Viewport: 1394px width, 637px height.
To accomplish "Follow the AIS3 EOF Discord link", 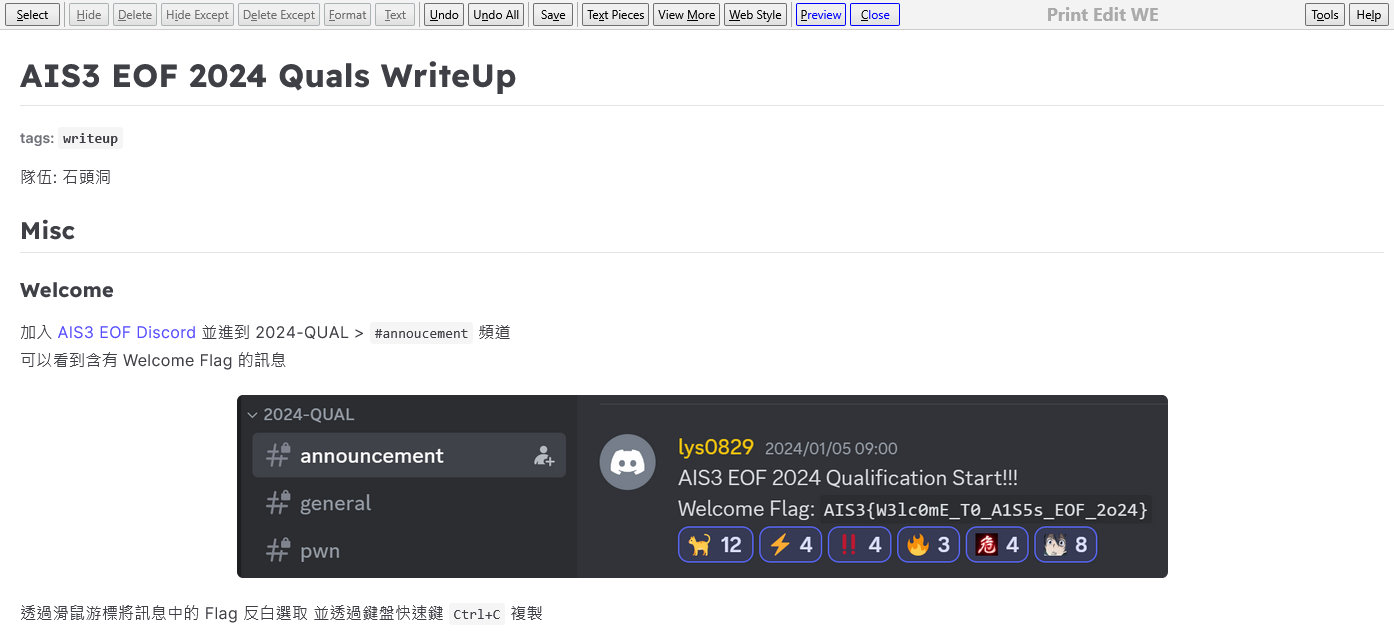I will (x=127, y=332).
